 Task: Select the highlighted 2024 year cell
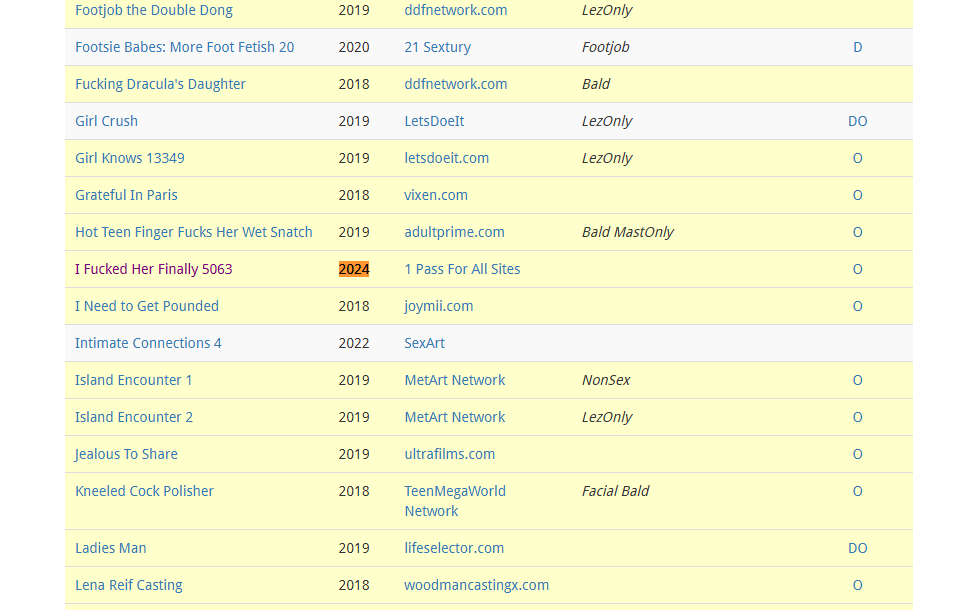pos(354,269)
